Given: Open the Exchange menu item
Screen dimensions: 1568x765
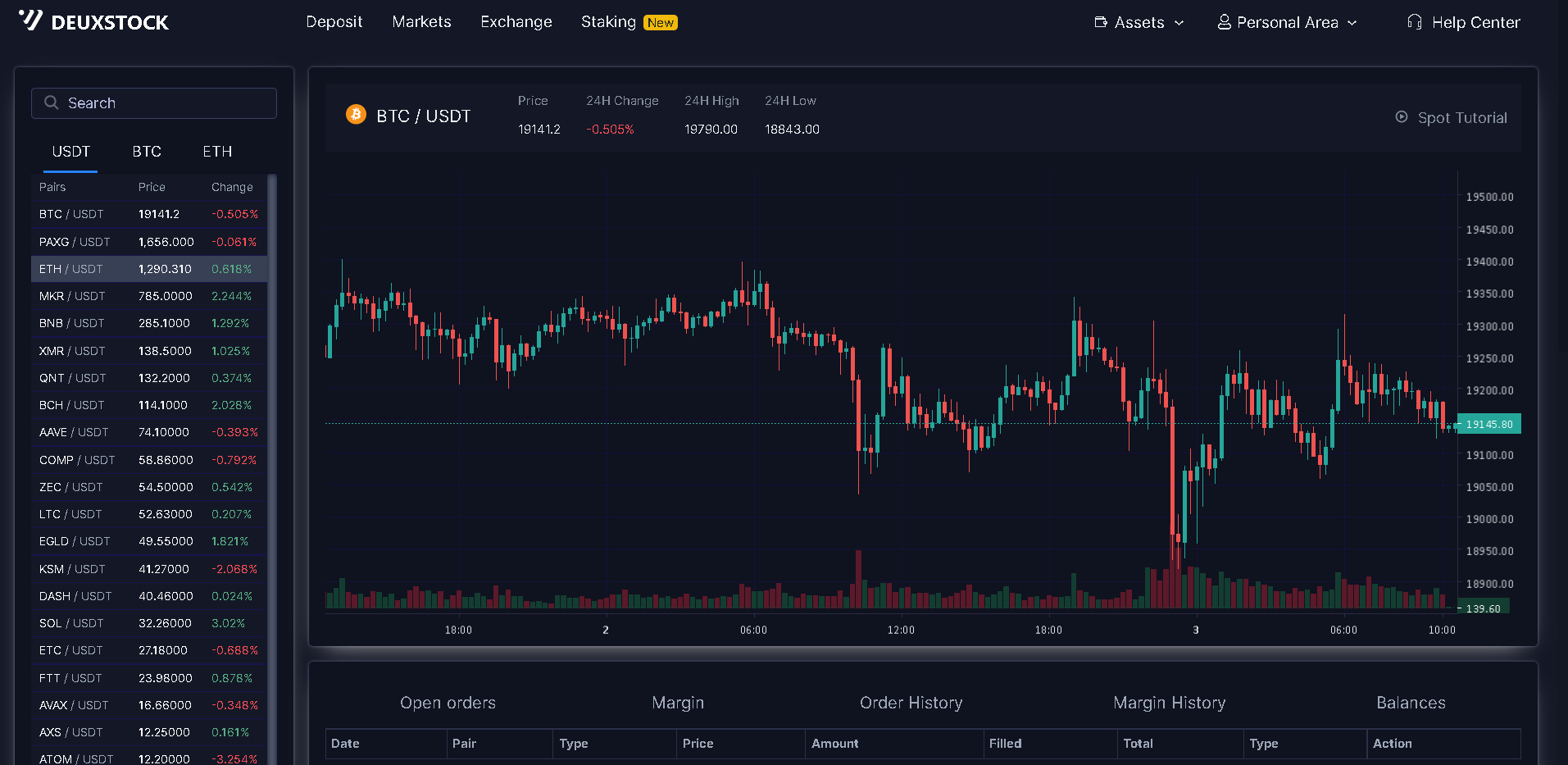Looking at the screenshot, I should 516,22.
